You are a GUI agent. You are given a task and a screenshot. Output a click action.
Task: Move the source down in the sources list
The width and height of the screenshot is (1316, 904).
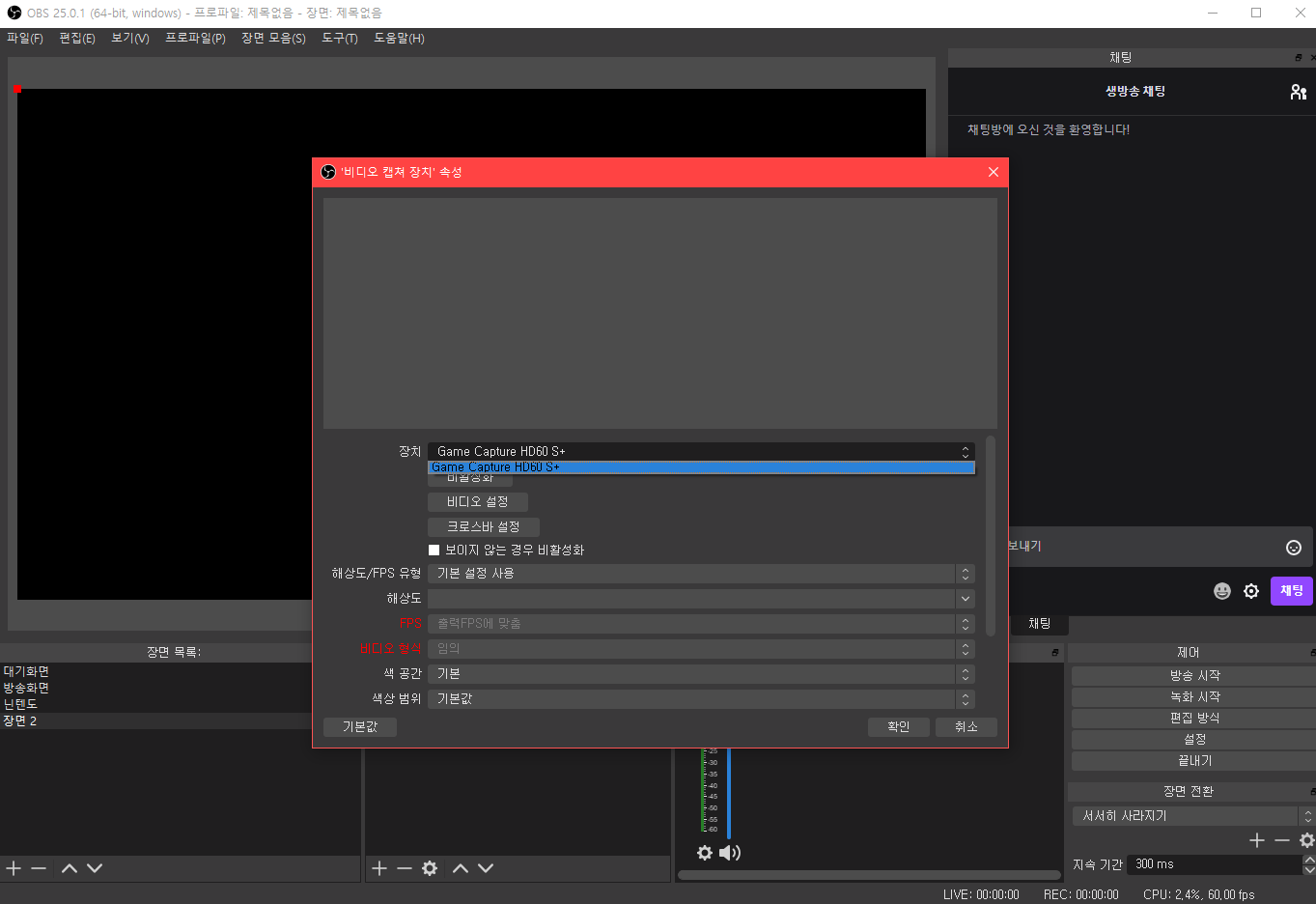tap(486, 868)
